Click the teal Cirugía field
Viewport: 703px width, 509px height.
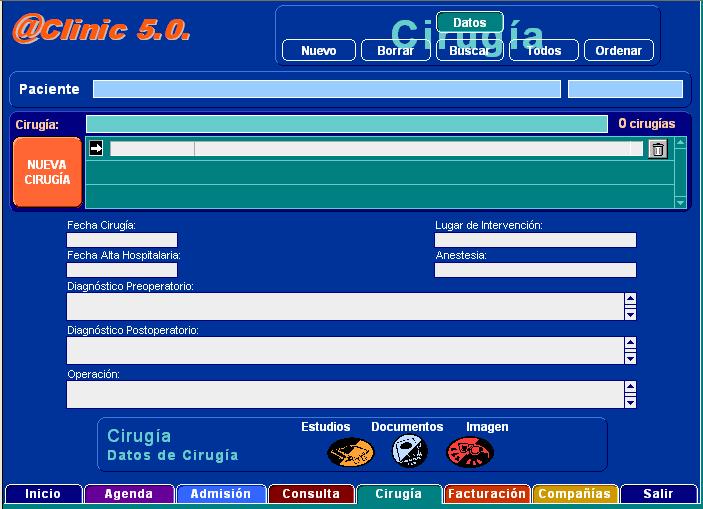tap(347, 124)
